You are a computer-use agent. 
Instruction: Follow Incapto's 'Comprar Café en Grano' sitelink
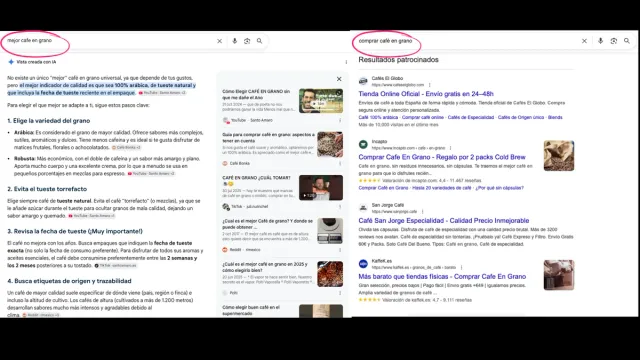tap(383, 188)
